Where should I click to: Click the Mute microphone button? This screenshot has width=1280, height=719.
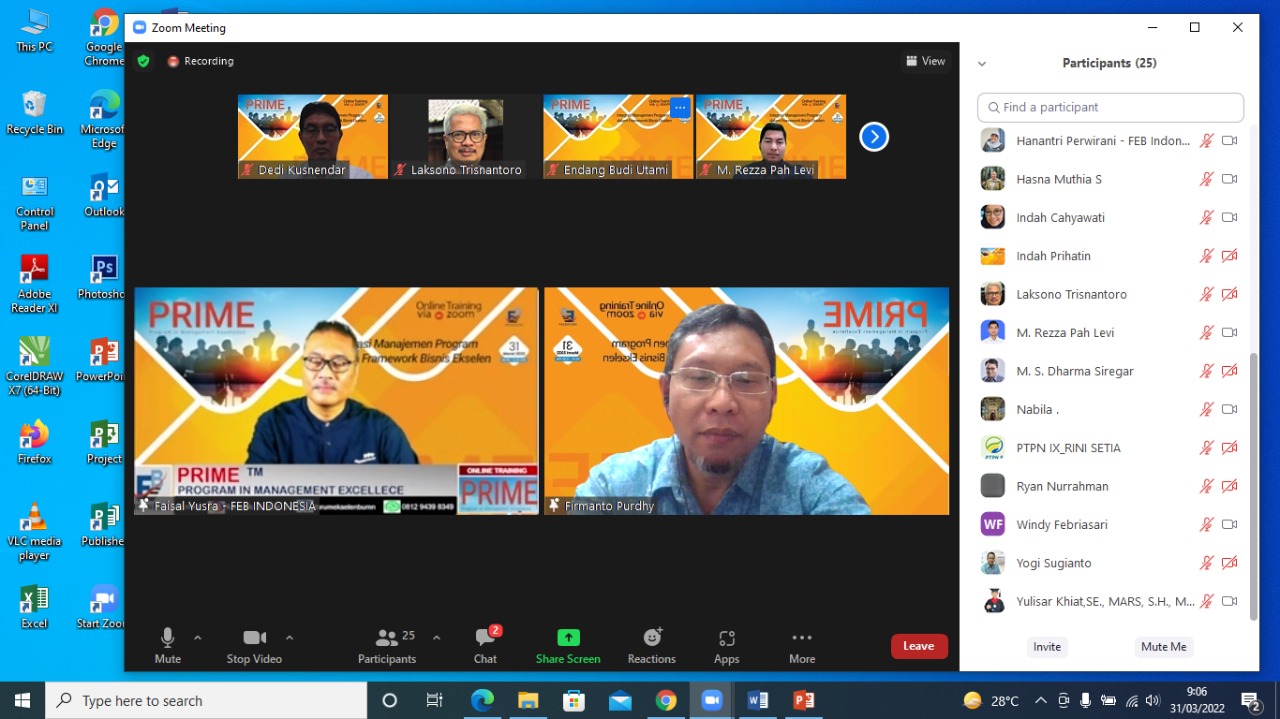(168, 645)
